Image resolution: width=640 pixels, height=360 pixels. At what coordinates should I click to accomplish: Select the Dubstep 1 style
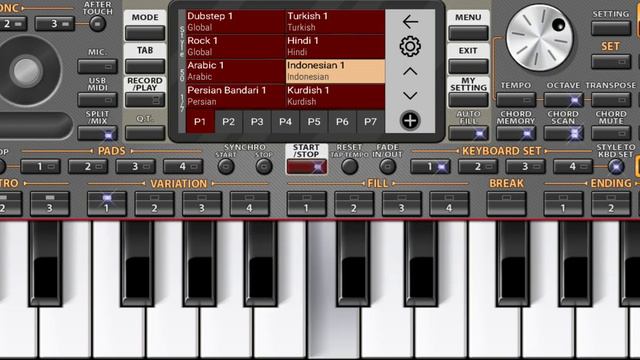tap(236, 22)
